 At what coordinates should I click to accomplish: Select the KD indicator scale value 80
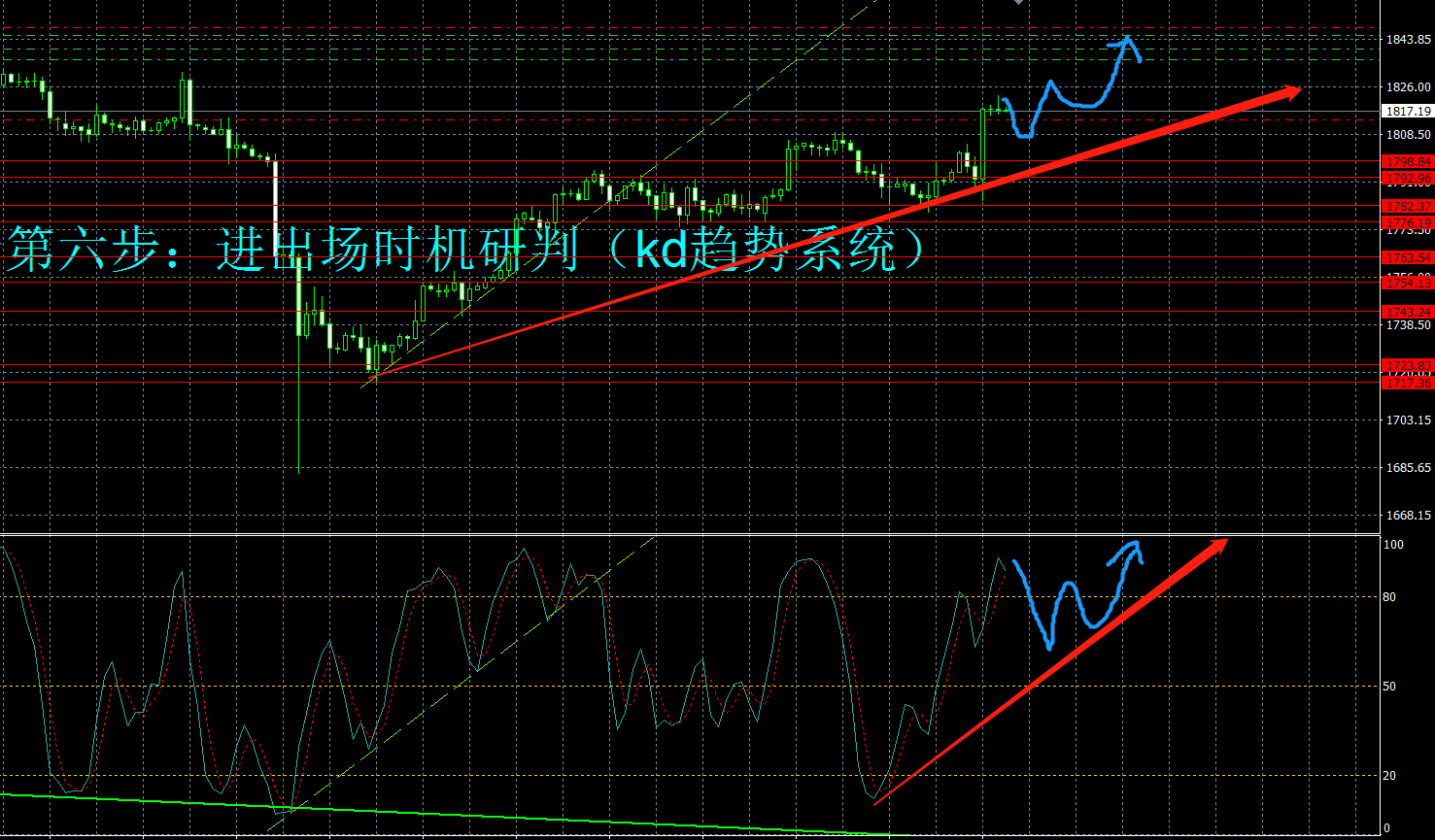click(1391, 597)
